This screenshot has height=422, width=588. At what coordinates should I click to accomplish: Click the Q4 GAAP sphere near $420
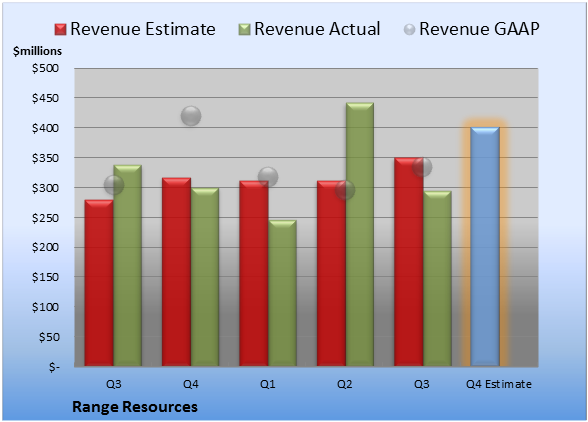click(191, 116)
